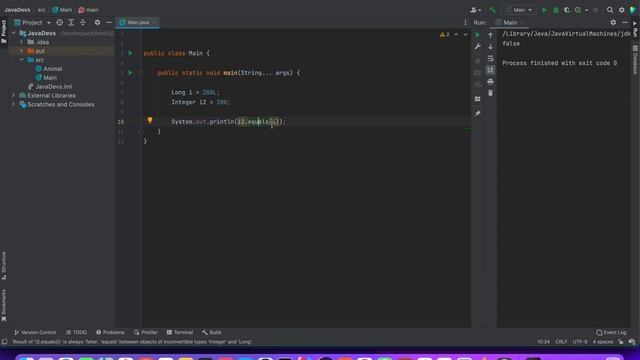Run Main with the toolbar's green play button
Screen dimensions: 640x360
coord(544,10)
